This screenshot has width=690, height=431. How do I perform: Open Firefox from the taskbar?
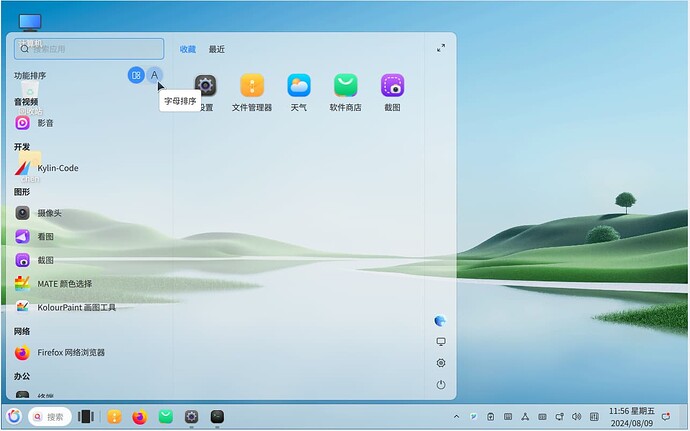coord(140,416)
